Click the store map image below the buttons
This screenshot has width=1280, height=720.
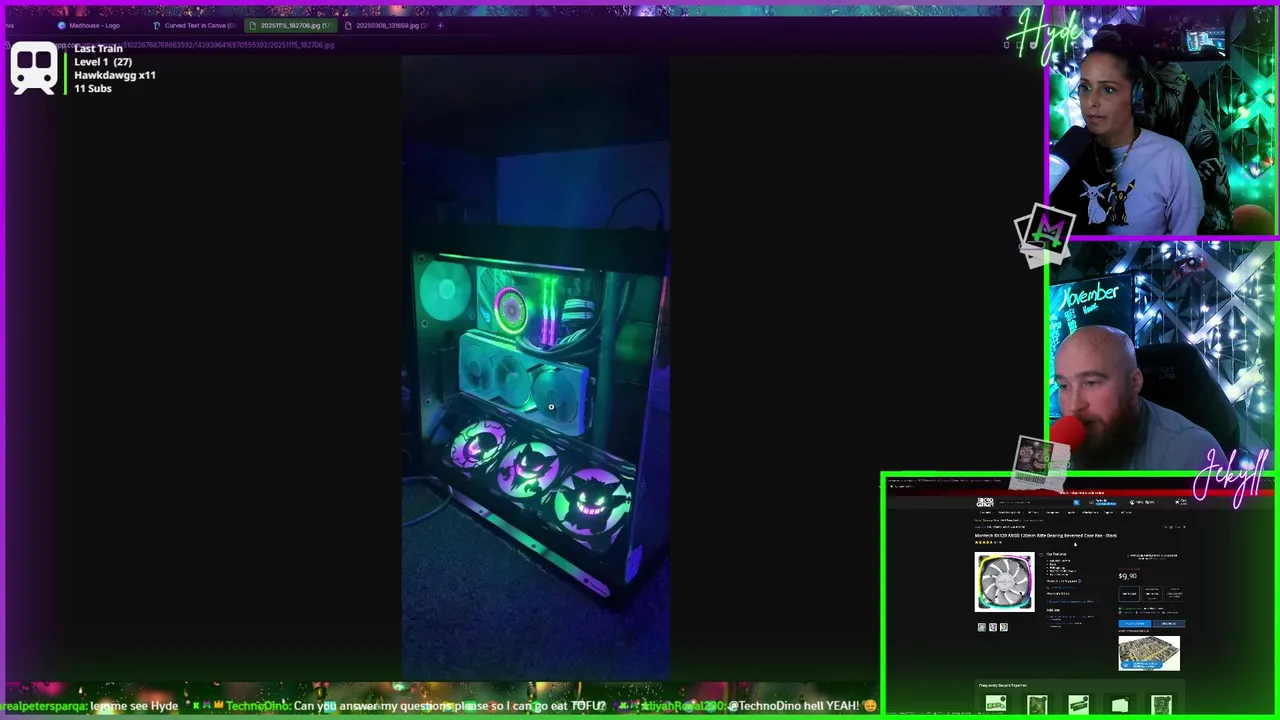click(1149, 653)
